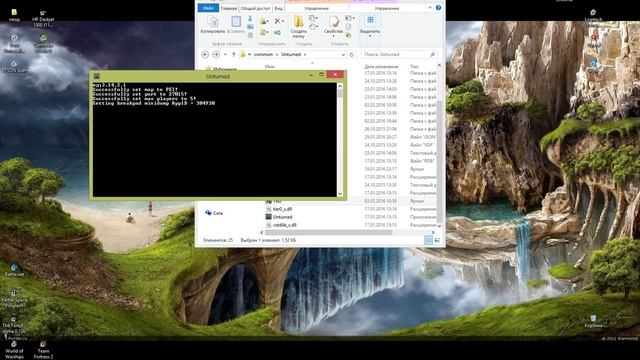Click the Копировать (Copy) ribbon icon
Image resolution: width=640 pixels, height=360 pixels.
click(212, 24)
